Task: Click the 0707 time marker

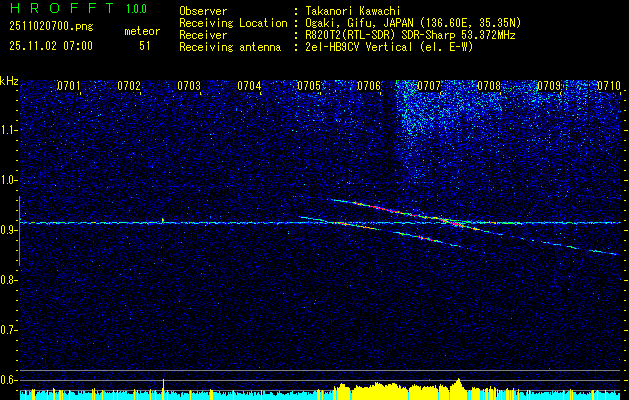Action: point(429,86)
